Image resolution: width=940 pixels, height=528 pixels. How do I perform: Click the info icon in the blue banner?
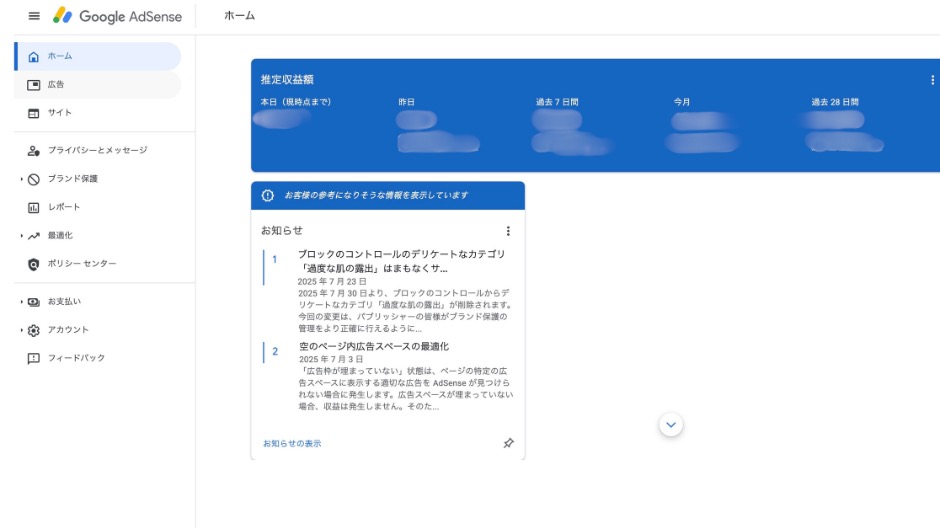268,195
